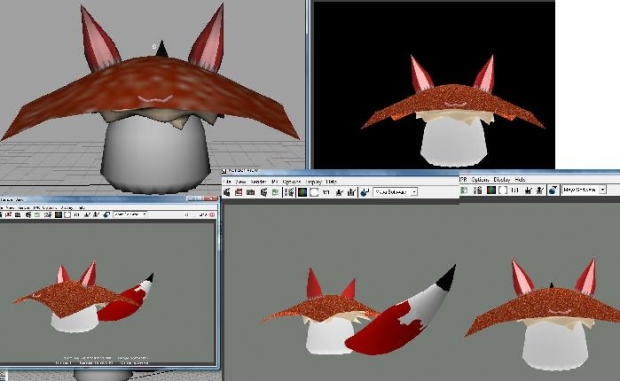Open File menu in middle Render View
Screen dimensions: 620x381
pyautogui.click(x=228, y=182)
